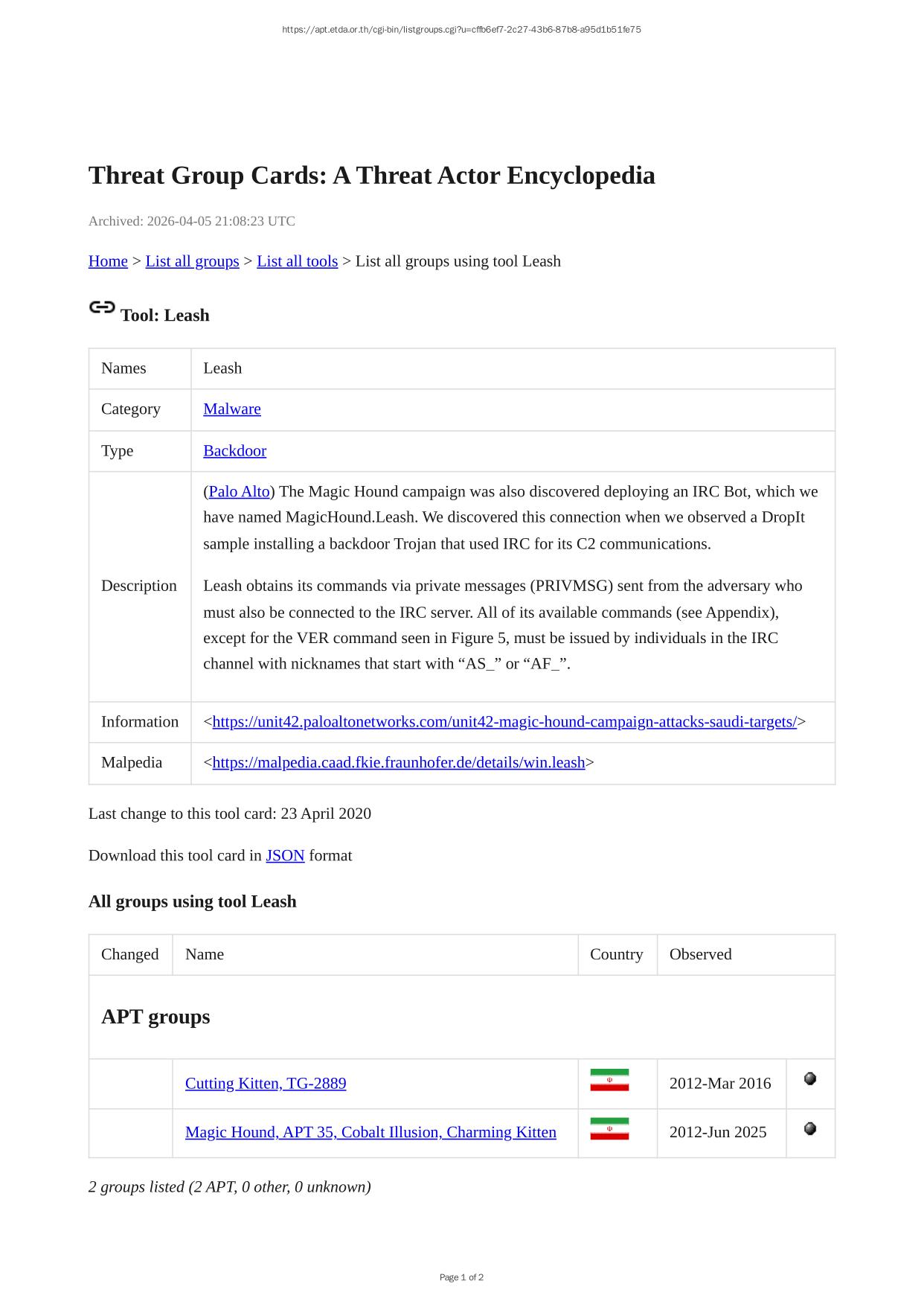The height and width of the screenshot is (1307, 924).
Task: Open the Malware category link
Action: pos(232,409)
